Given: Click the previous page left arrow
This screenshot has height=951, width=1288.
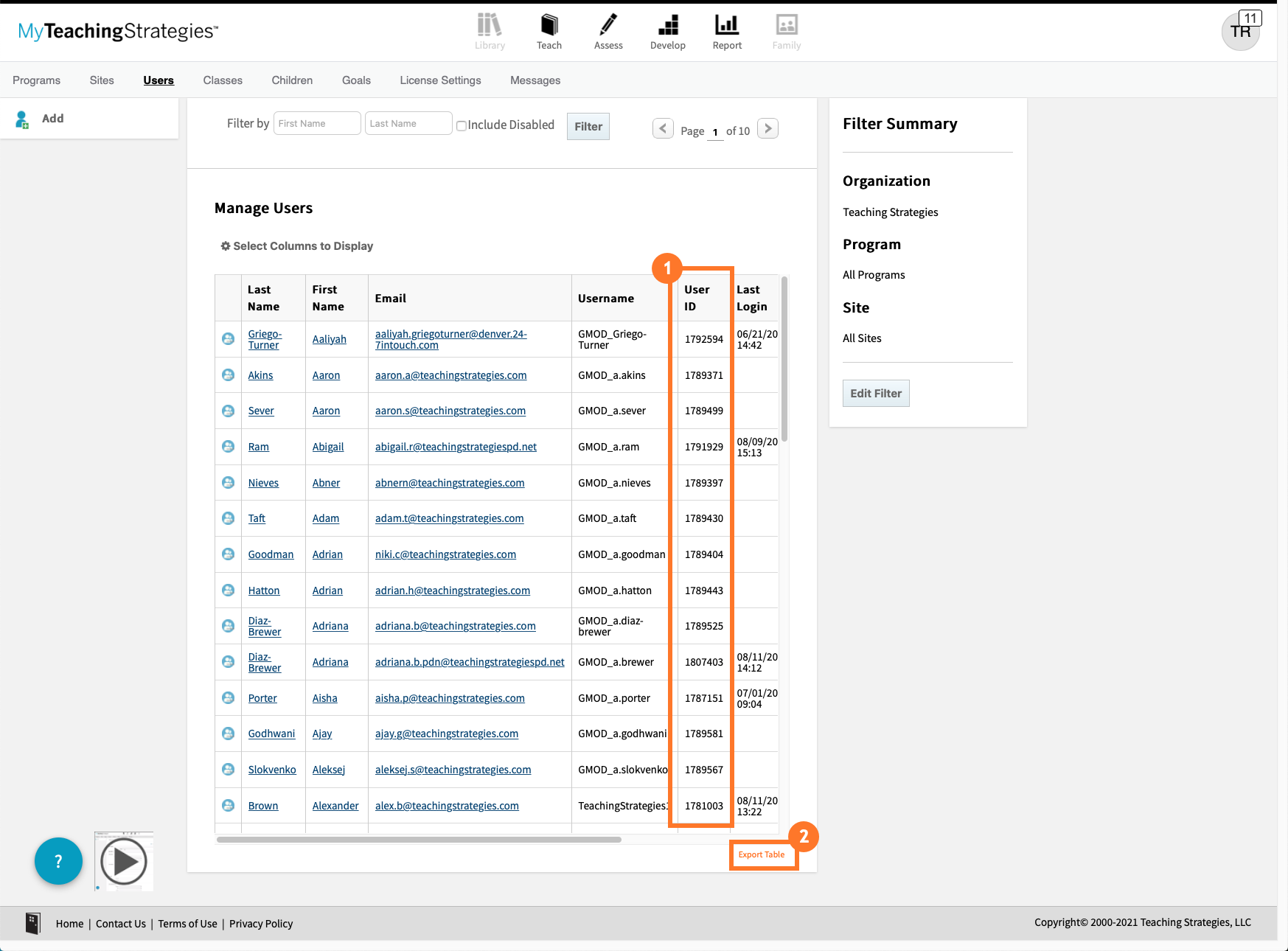Looking at the screenshot, I should coord(662,128).
